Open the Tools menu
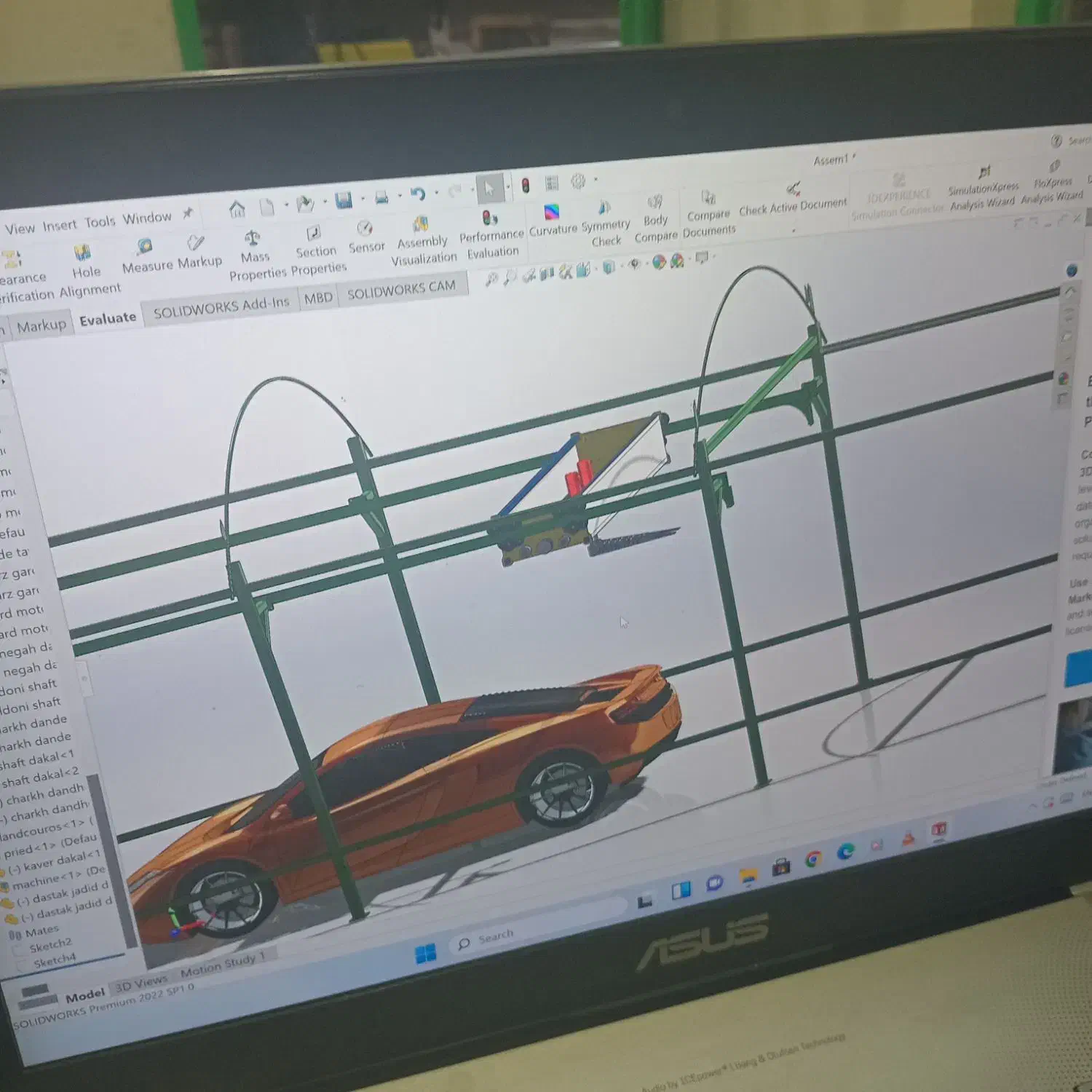Viewport: 1092px width, 1092px height. pyautogui.click(x=100, y=221)
